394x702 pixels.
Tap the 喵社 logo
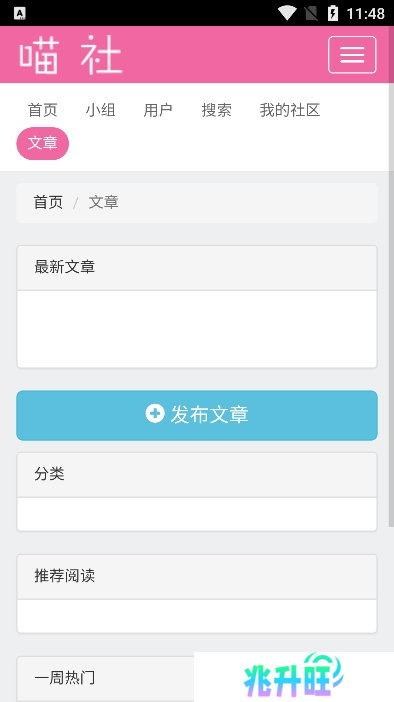click(x=70, y=55)
